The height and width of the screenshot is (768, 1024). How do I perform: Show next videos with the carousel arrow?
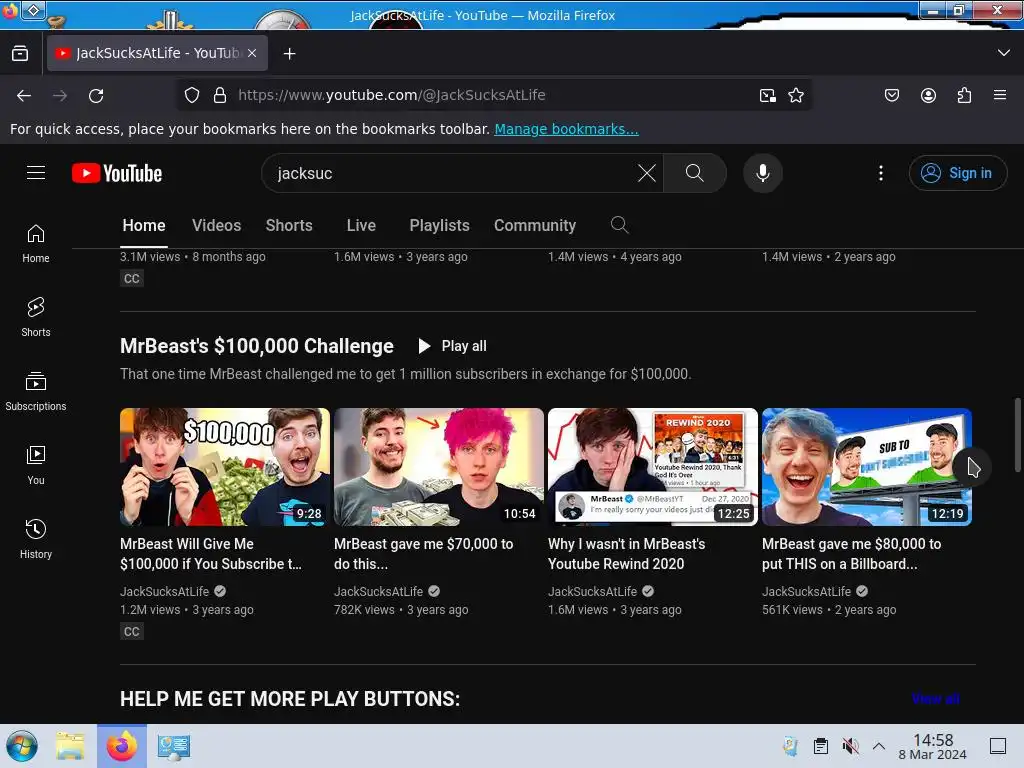pos(972,467)
